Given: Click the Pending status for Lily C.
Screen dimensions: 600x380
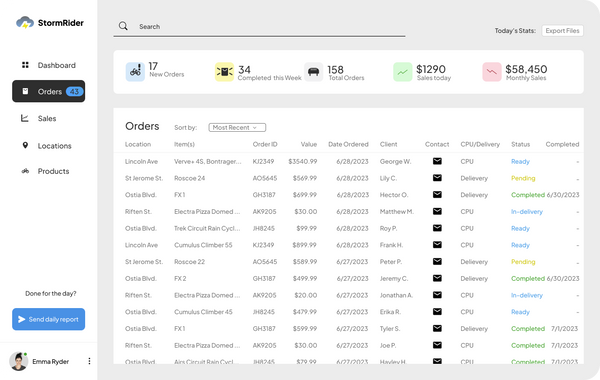Looking at the screenshot, I should pyautogui.click(x=523, y=178).
